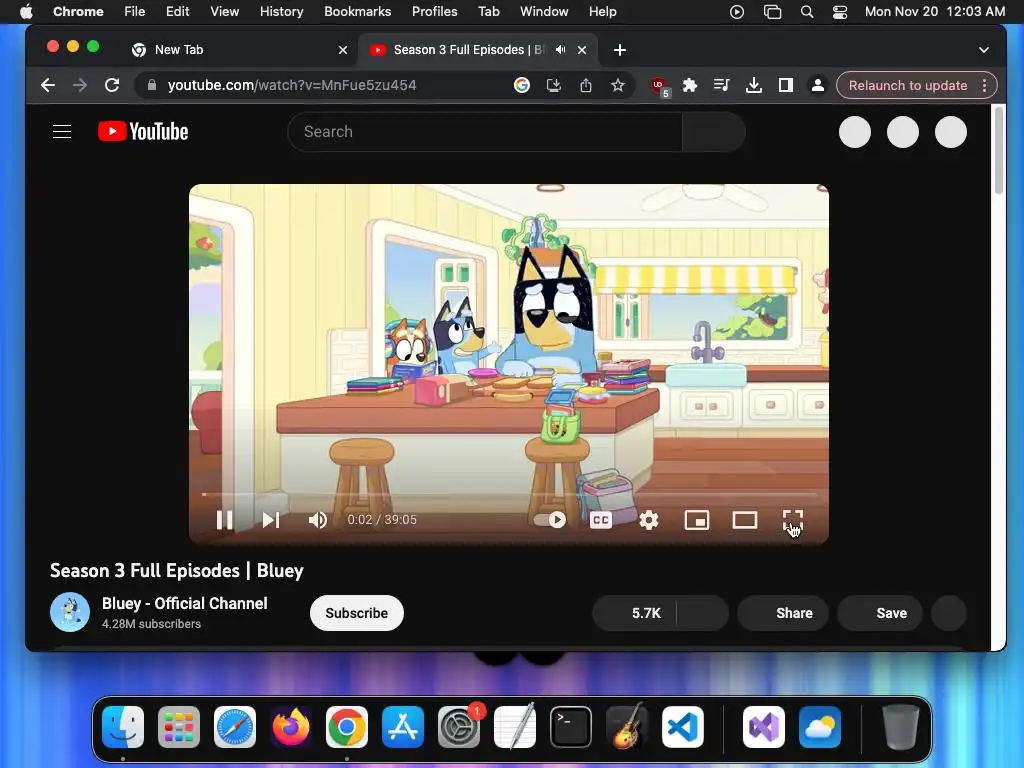Click the youtube.com address bar
1024x768 pixels.
click(x=292, y=86)
